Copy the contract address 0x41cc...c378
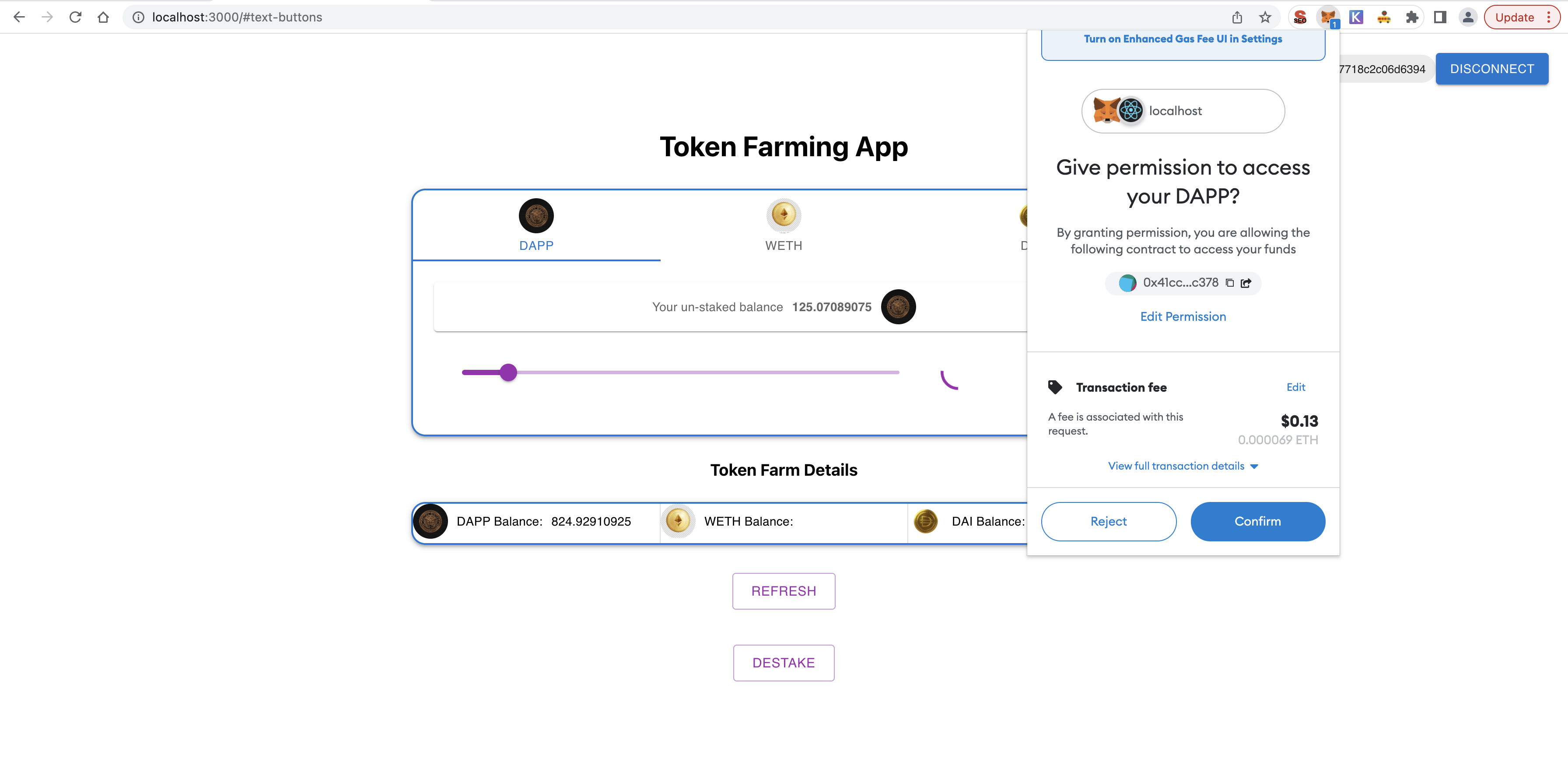Viewport: 1568px width, 779px height. 1229,283
